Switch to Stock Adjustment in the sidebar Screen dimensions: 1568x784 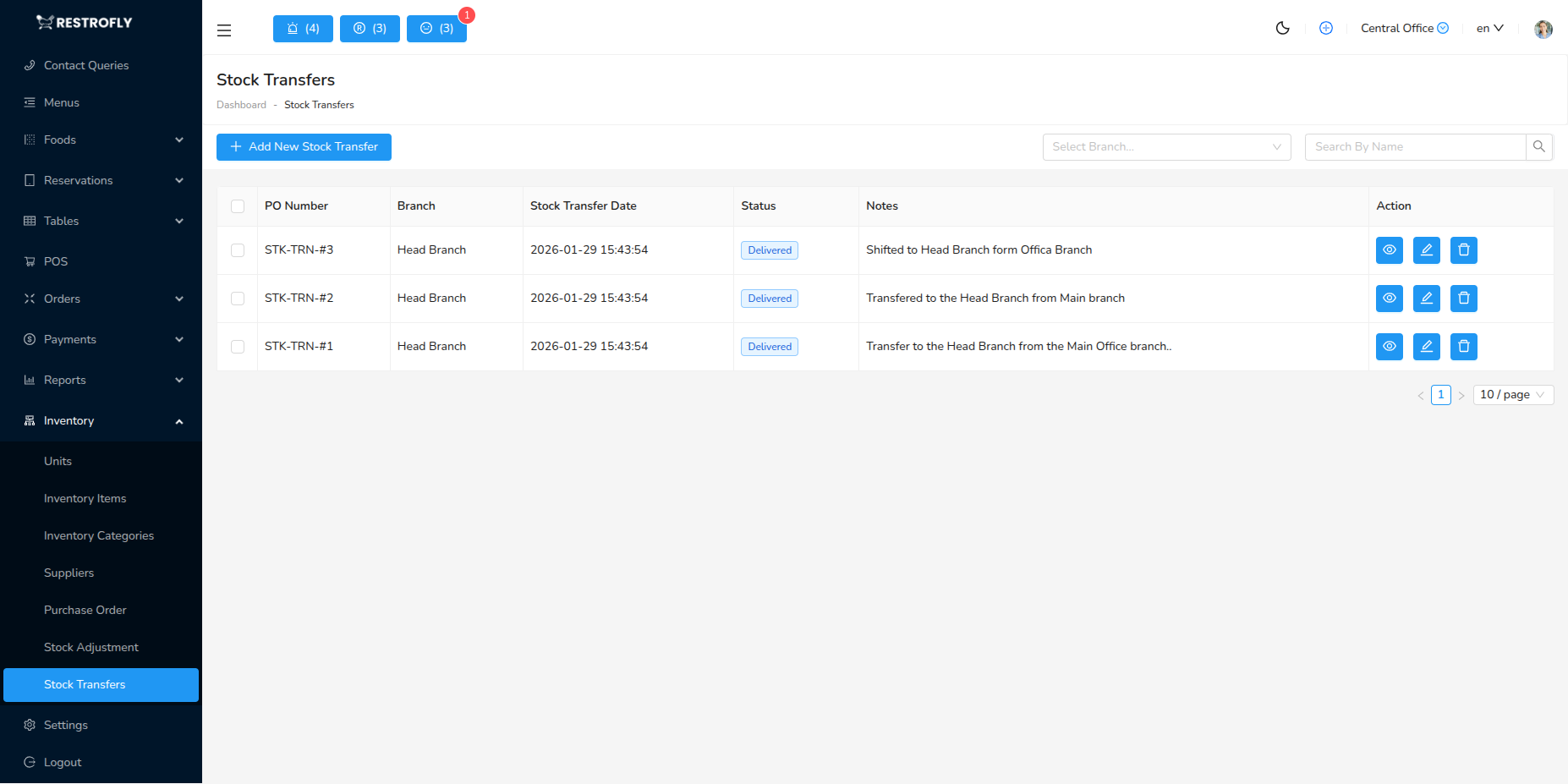(90, 647)
